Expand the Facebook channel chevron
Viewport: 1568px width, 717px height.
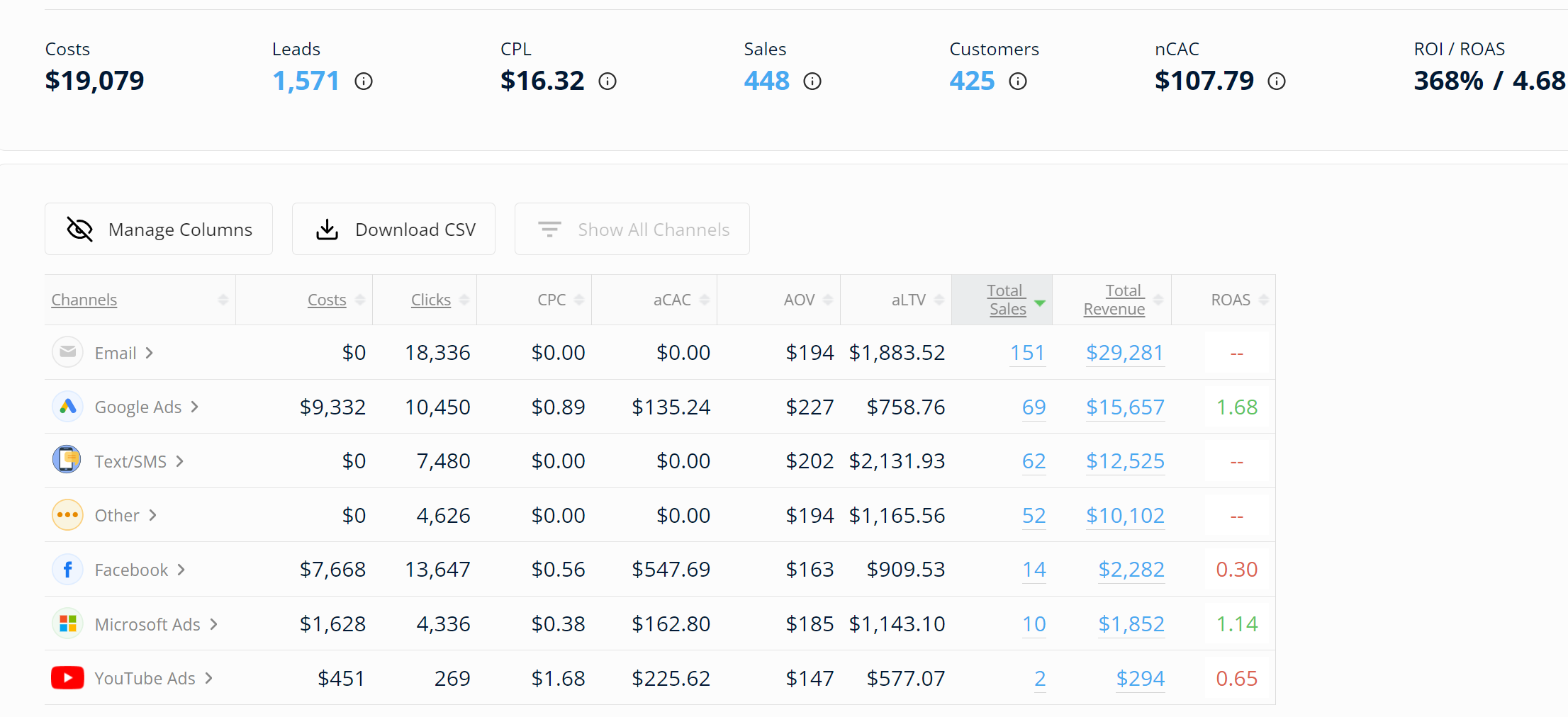[181, 570]
